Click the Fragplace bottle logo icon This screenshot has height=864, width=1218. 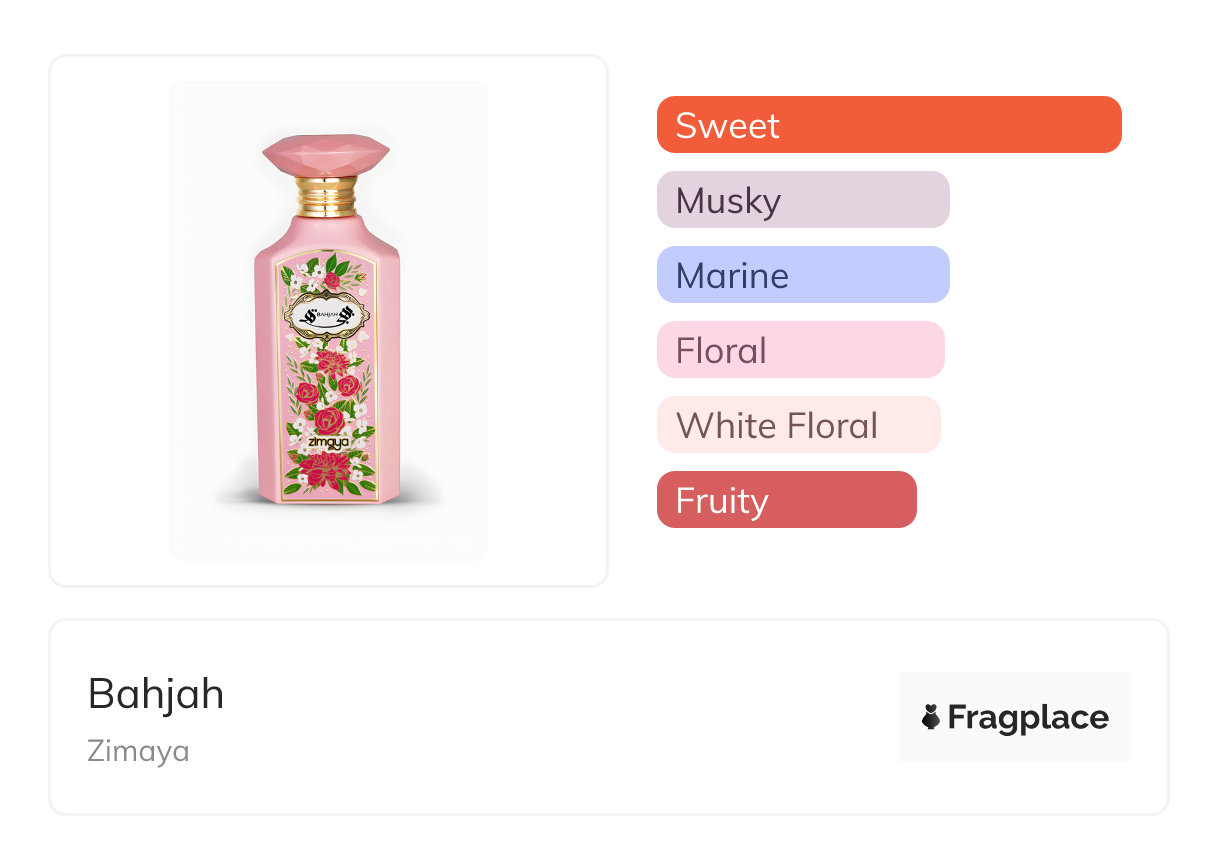(x=931, y=717)
